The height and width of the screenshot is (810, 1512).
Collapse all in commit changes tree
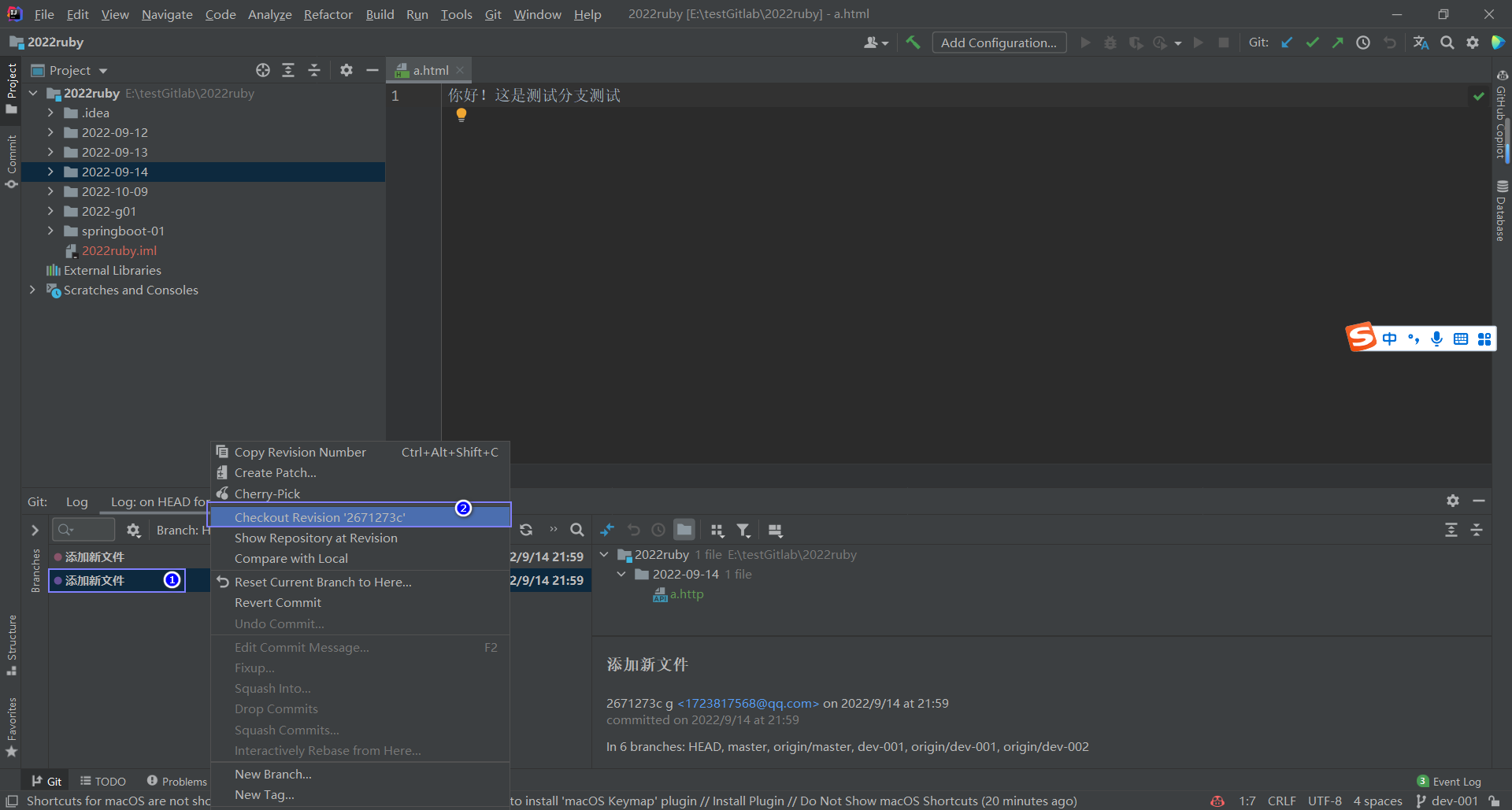click(1477, 530)
